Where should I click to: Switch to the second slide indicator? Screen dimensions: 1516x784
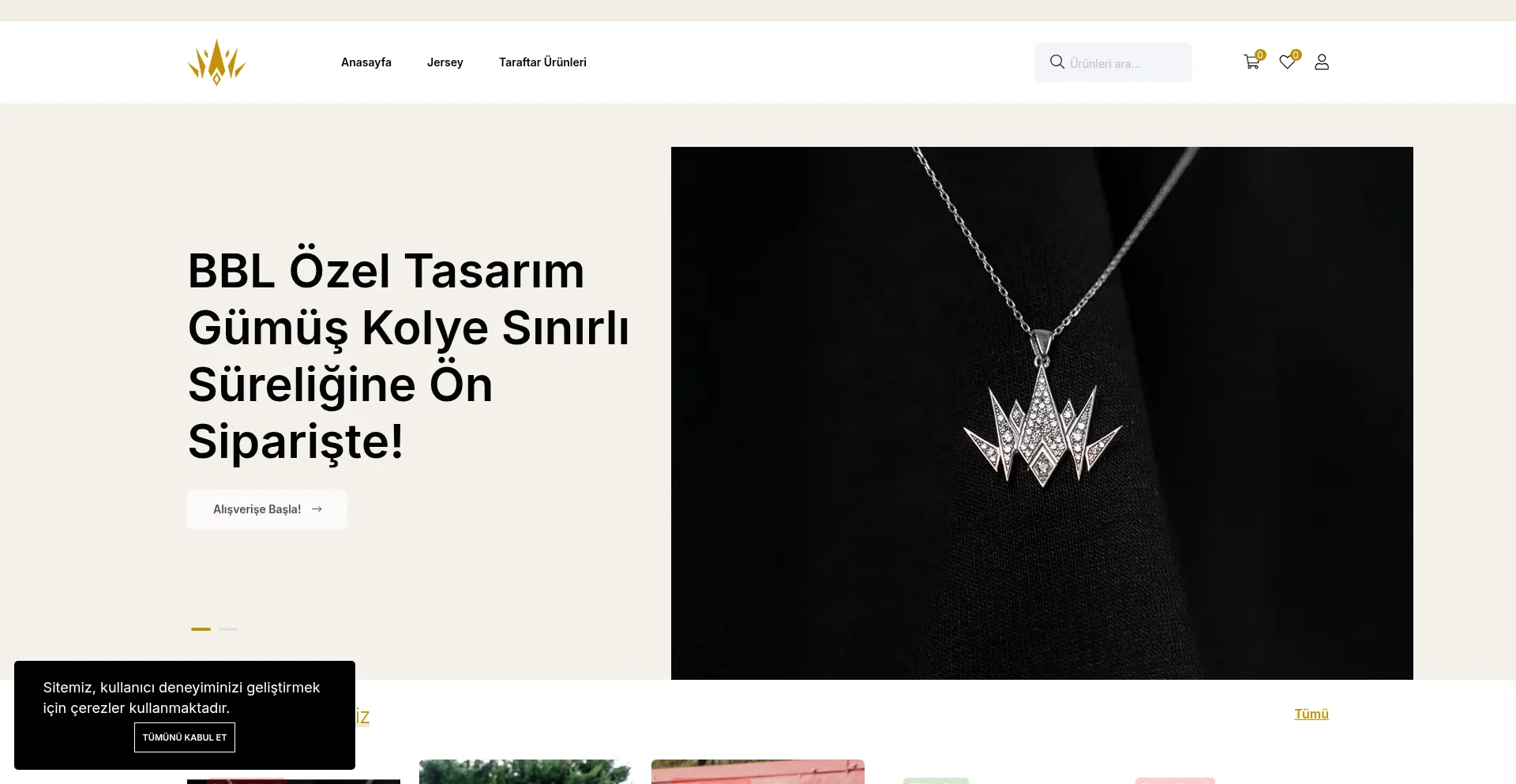point(228,629)
